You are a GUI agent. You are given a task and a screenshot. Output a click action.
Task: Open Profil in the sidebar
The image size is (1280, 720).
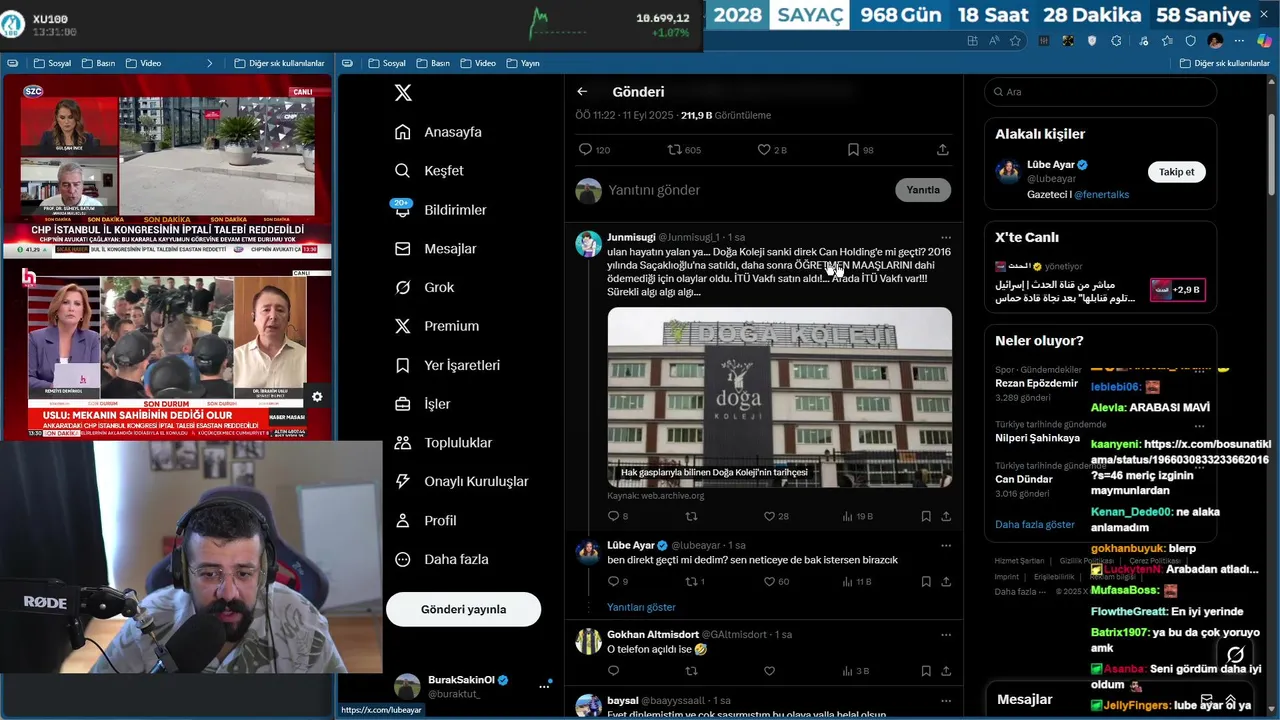point(427,521)
